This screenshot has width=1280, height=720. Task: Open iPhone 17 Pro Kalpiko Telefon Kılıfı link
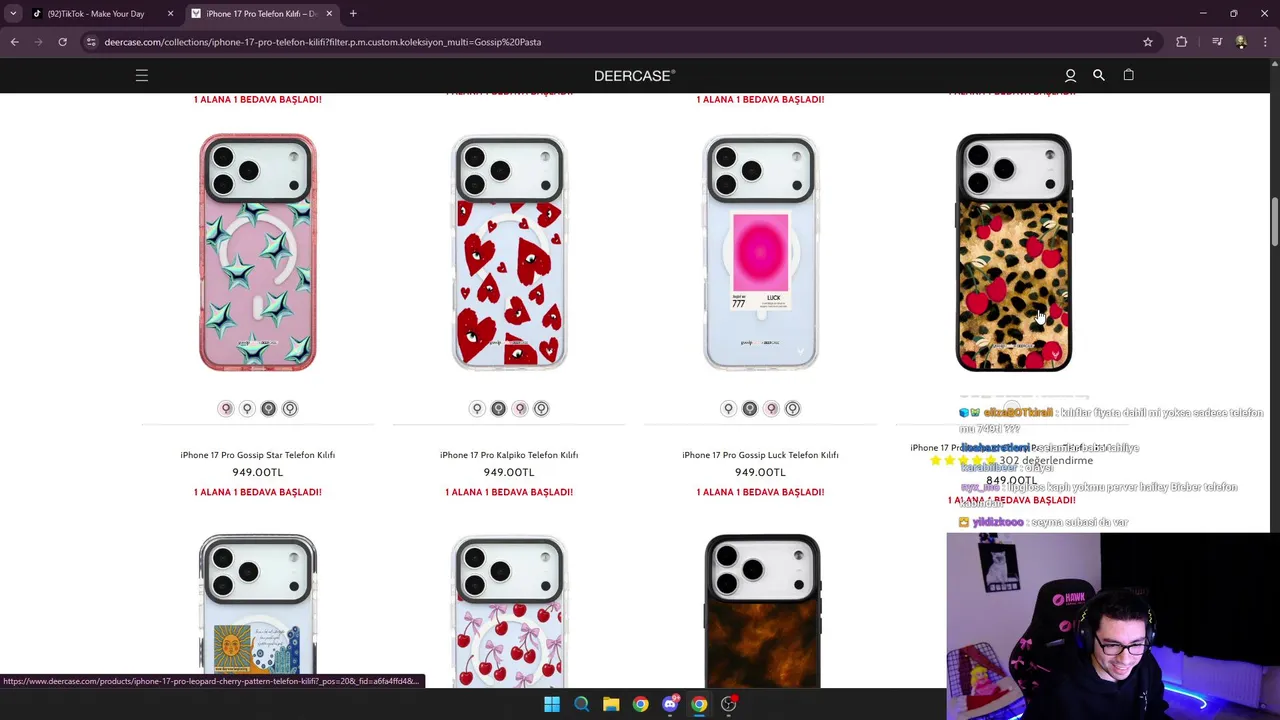click(x=509, y=455)
